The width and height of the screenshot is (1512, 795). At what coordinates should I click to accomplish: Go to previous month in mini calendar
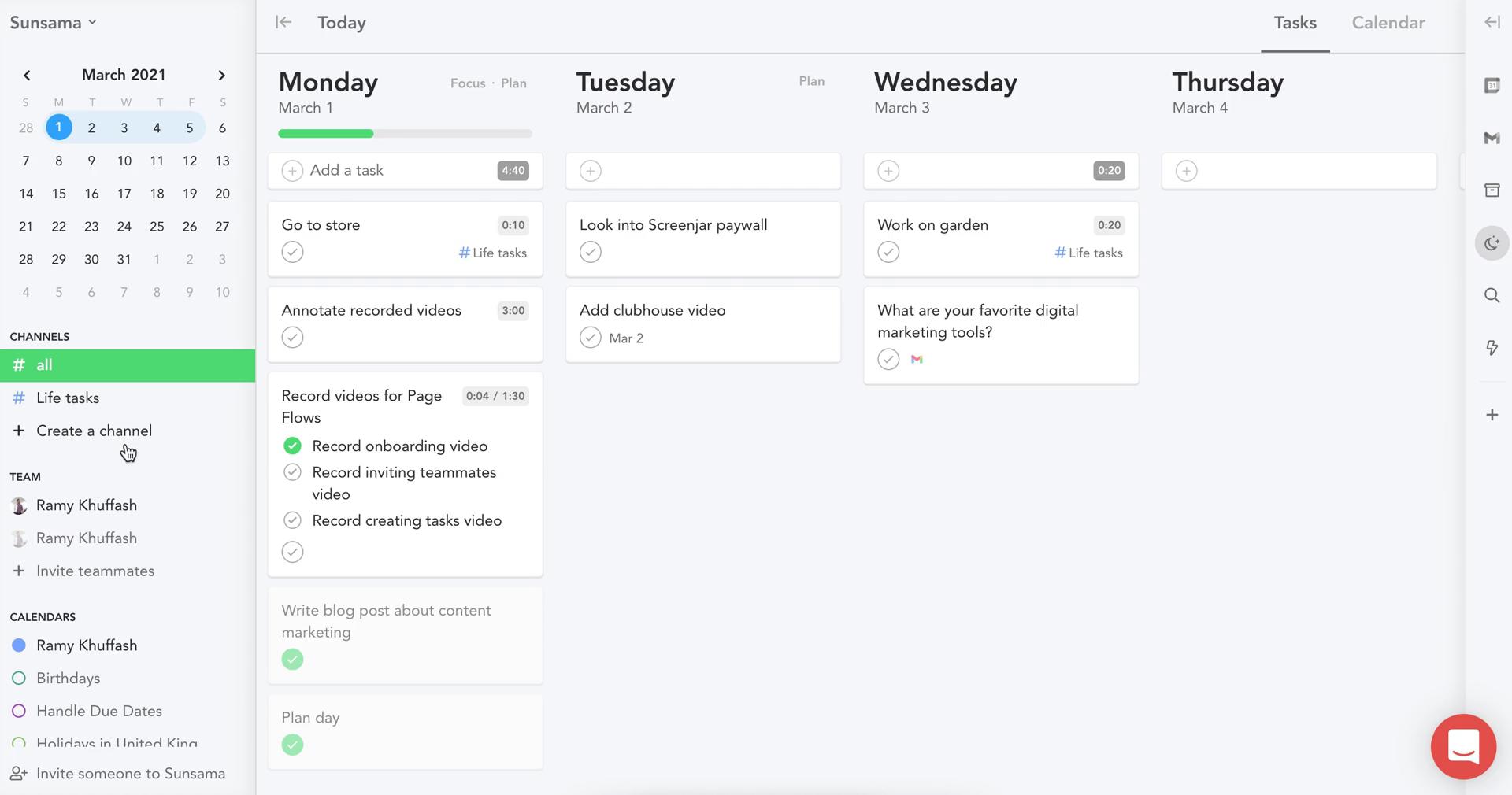point(27,76)
